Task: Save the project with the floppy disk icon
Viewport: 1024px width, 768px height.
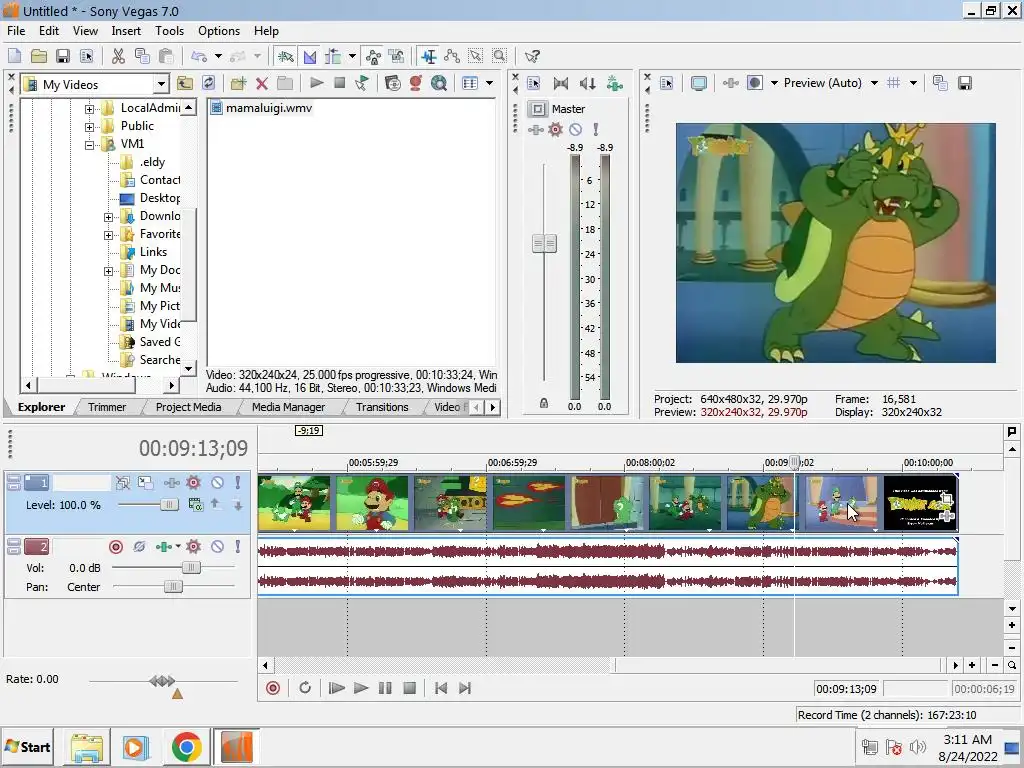Action: pyautogui.click(x=63, y=56)
